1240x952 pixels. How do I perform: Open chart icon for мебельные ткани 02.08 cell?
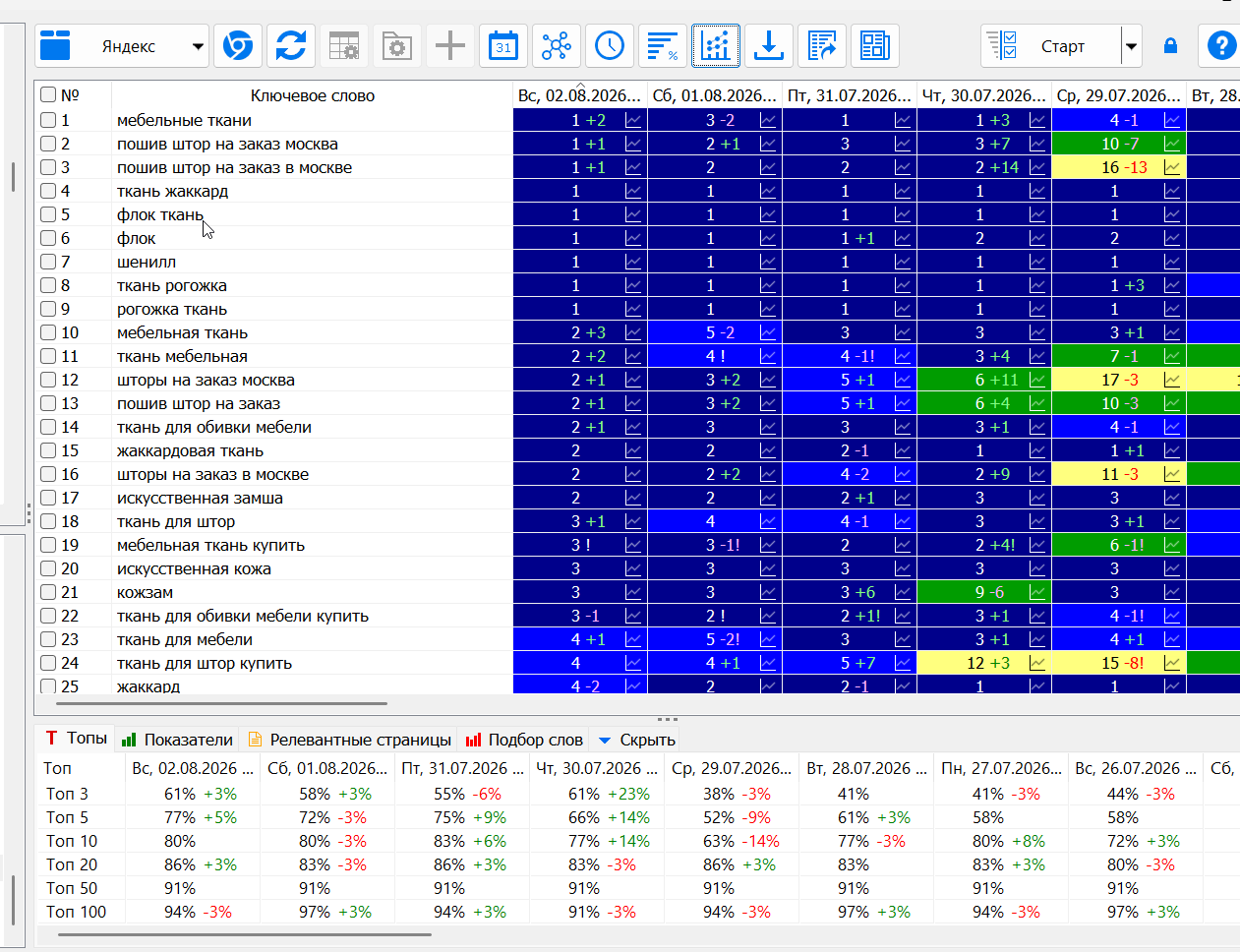(x=633, y=120)
